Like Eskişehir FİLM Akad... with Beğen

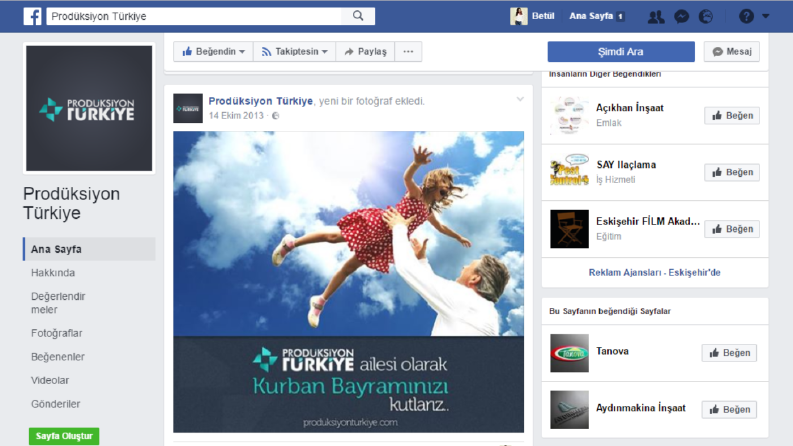[732, 229]
